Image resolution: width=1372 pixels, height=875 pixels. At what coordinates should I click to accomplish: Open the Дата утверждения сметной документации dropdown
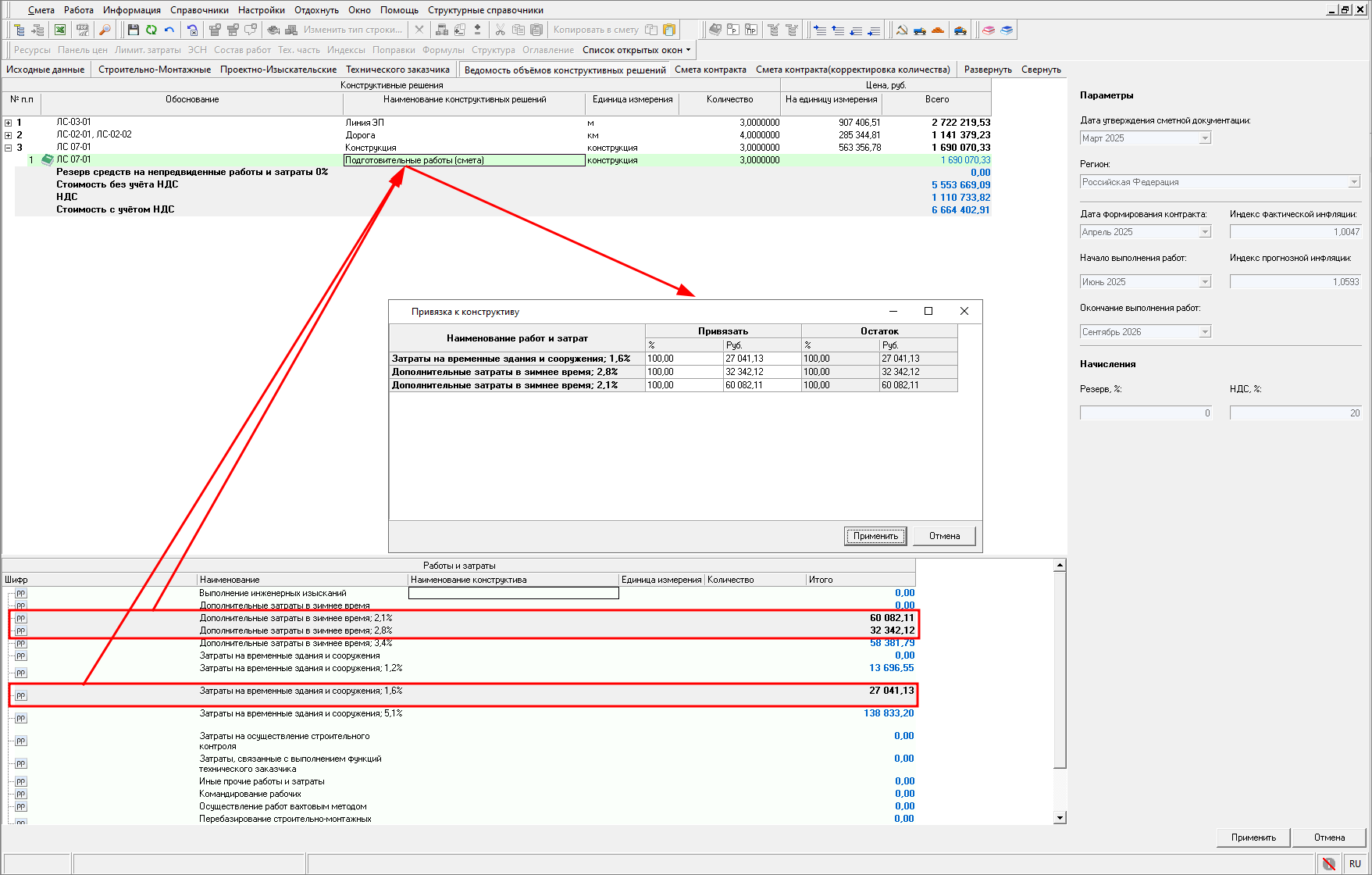pyautogui.click(x=1205, y=138)
